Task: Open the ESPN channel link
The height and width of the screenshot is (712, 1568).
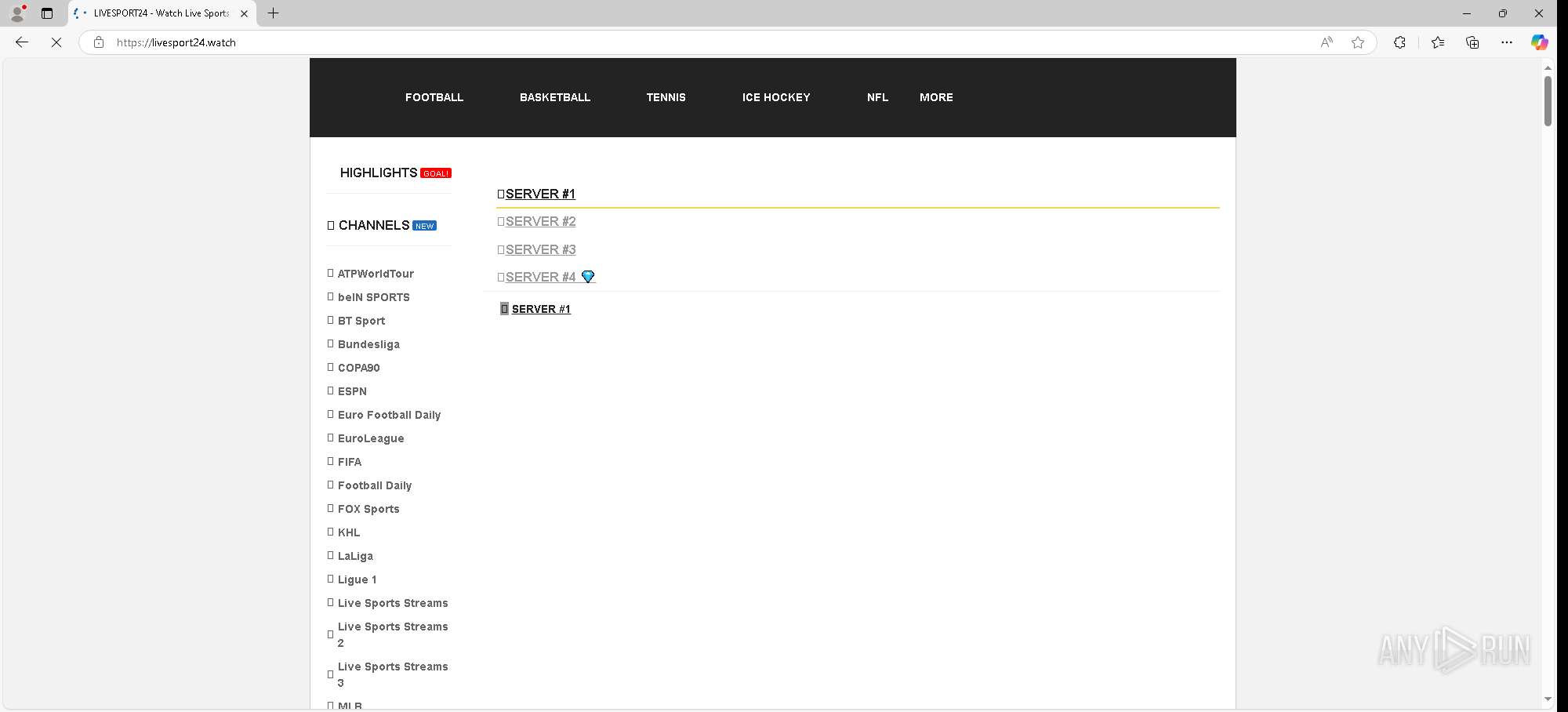Action: tap(351, 391)
